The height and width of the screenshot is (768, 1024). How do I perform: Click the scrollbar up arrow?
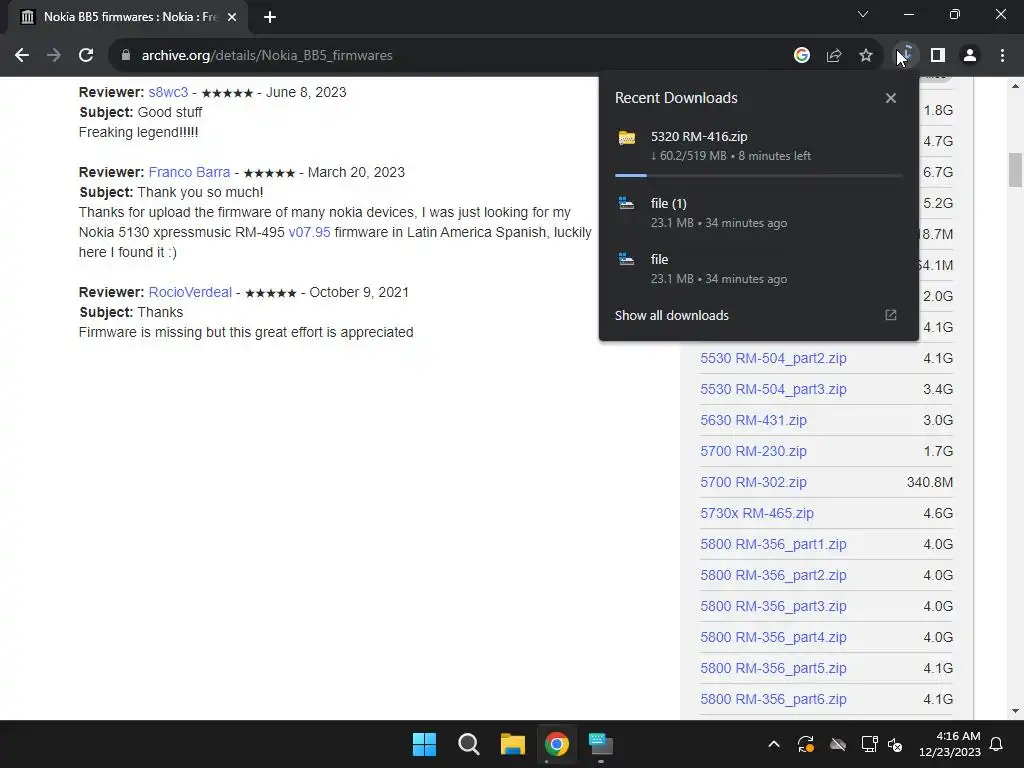(x=1015, y=86)
